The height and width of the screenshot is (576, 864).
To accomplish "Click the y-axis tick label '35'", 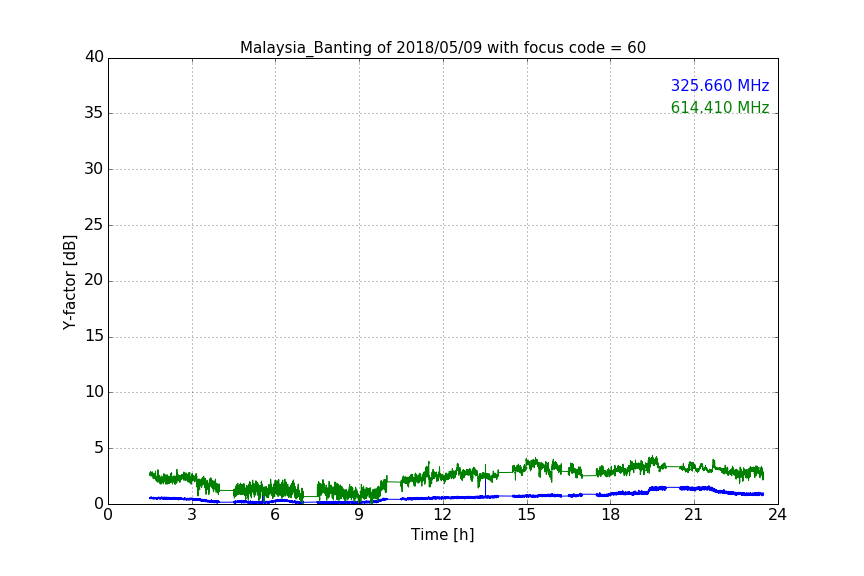I will coord(94,113).
